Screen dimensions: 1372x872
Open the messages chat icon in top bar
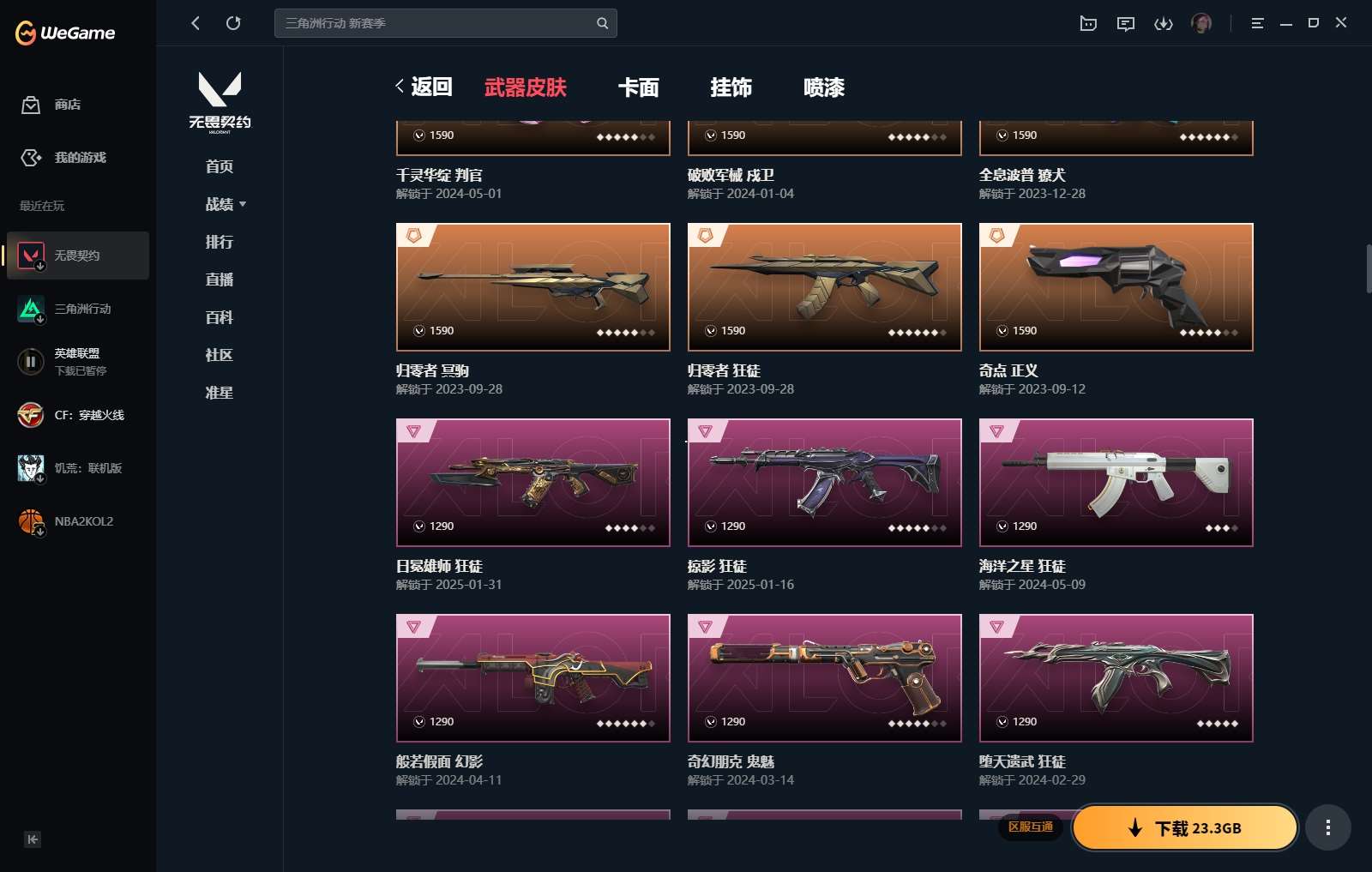[1126, 23]
